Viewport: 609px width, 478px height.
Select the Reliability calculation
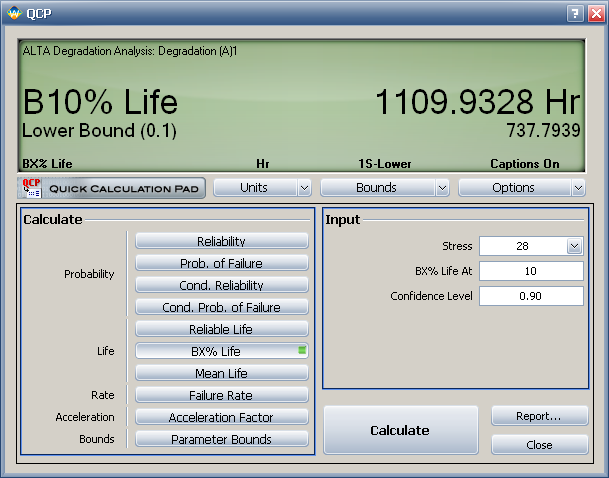pos(221,241)
